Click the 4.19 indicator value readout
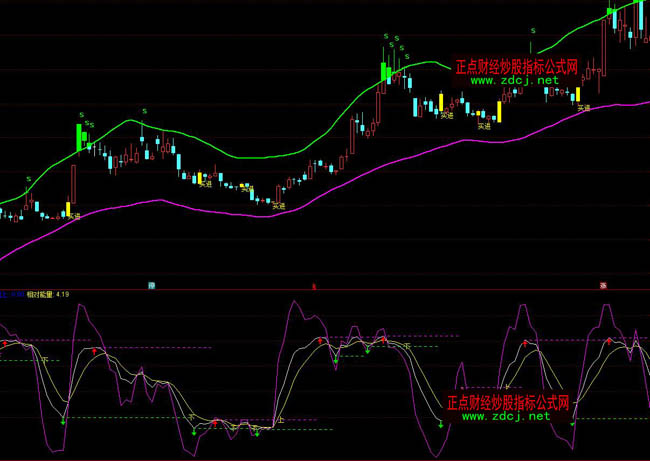 tap(63, 295)
